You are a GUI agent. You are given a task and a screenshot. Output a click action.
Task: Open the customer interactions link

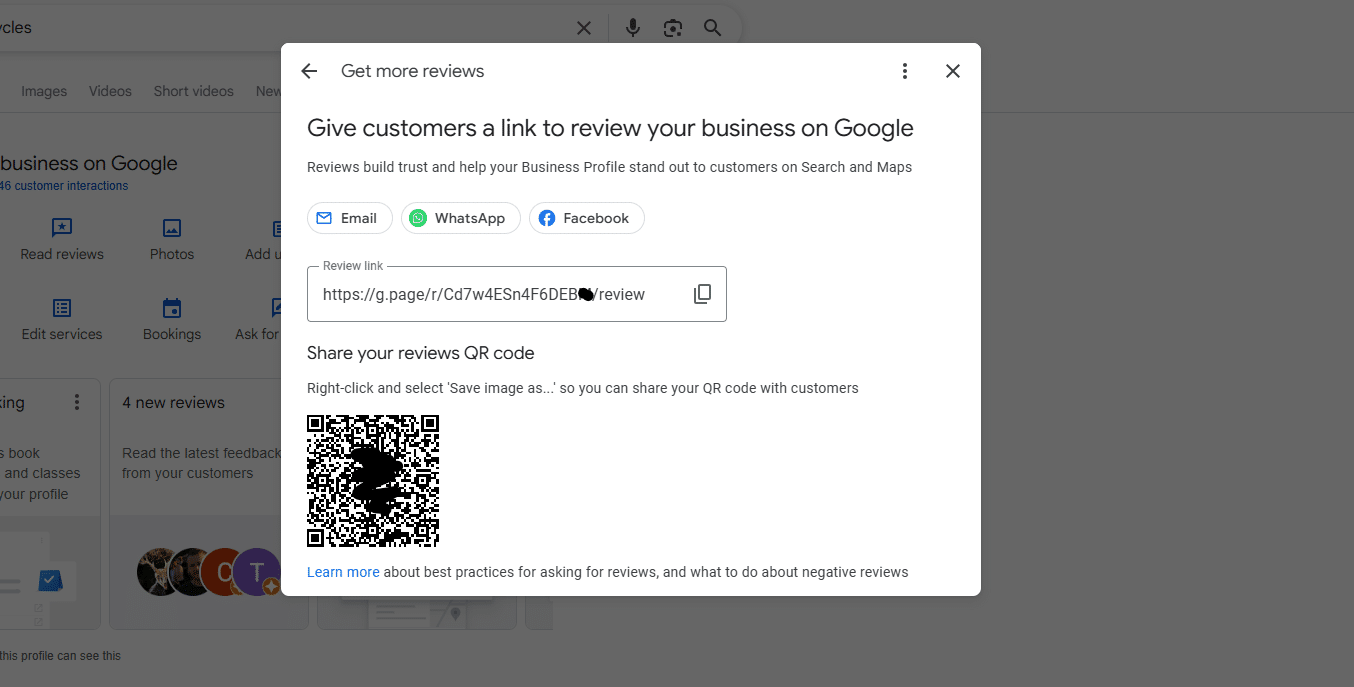64,186
